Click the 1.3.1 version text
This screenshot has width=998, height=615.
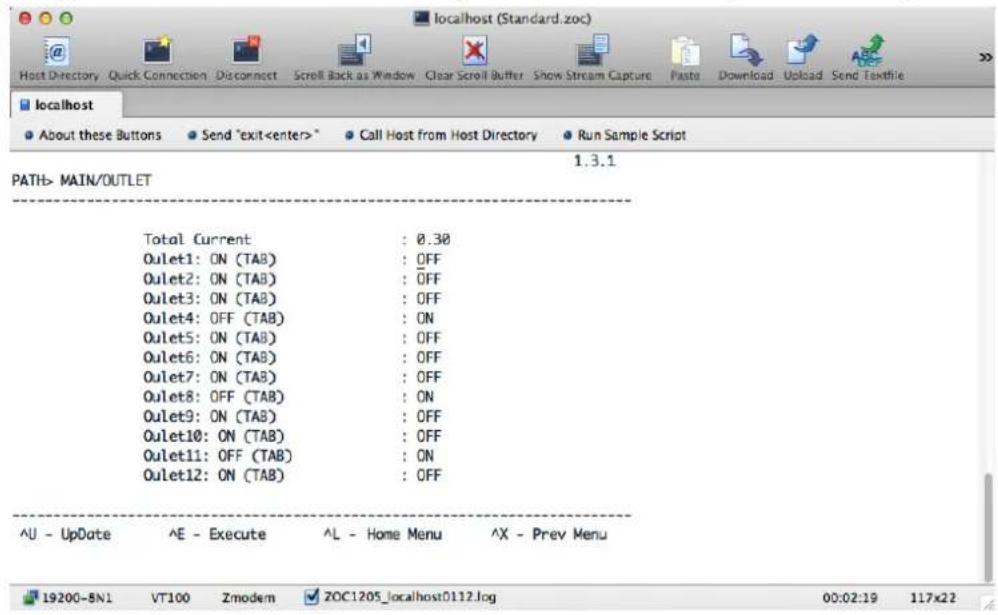point(594,161)
